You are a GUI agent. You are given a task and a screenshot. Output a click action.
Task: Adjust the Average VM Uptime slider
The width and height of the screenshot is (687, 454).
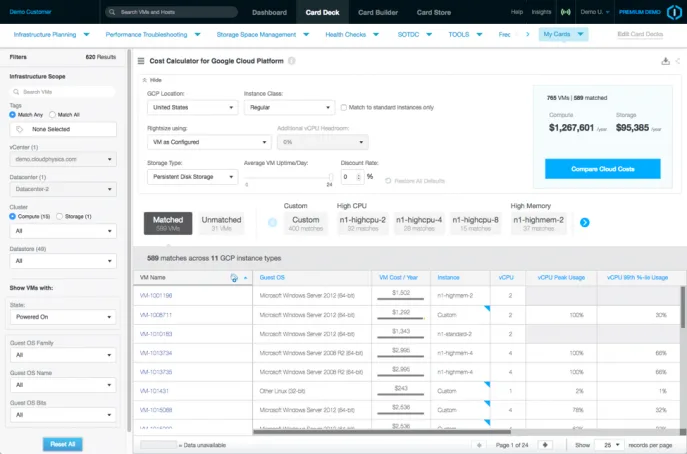330,177
